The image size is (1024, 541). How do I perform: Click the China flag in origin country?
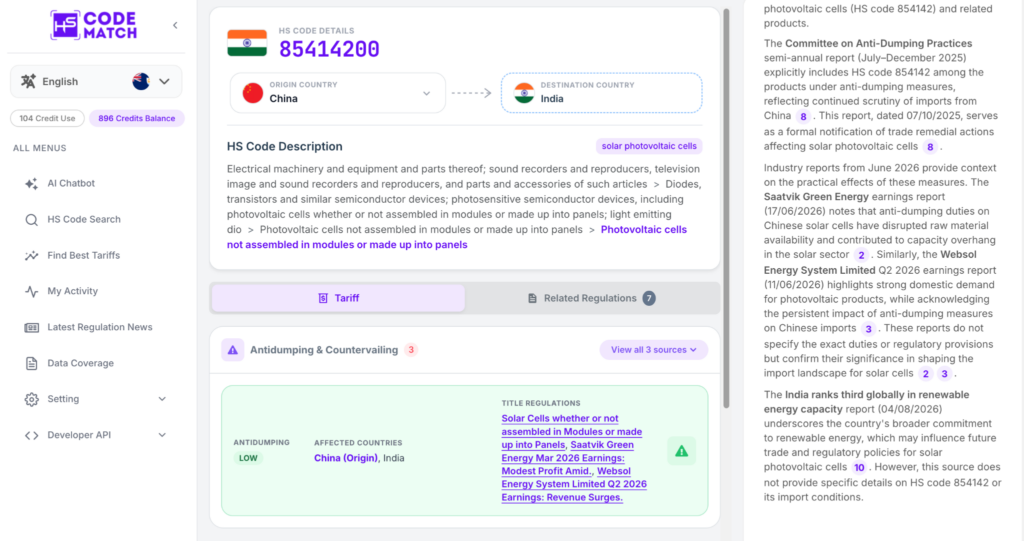coord(253,93)
